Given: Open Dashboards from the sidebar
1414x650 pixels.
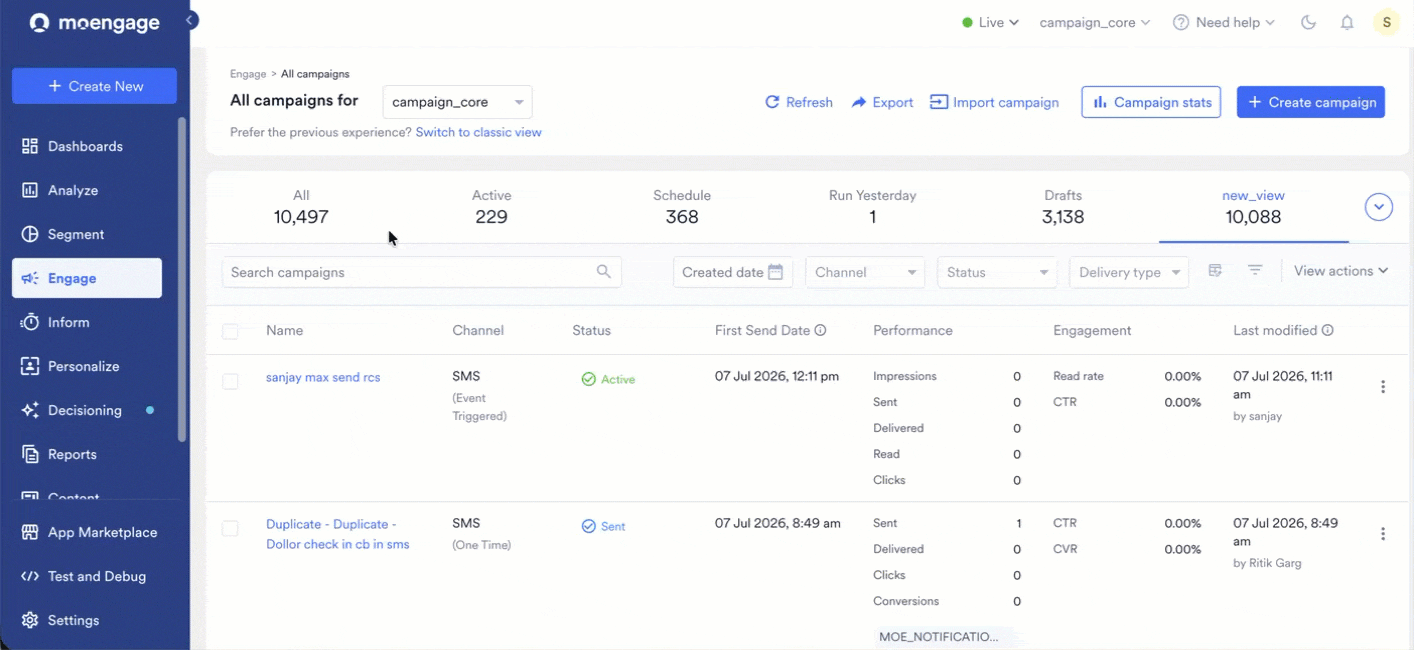Looking at the screenshot, I should (86, 146).
